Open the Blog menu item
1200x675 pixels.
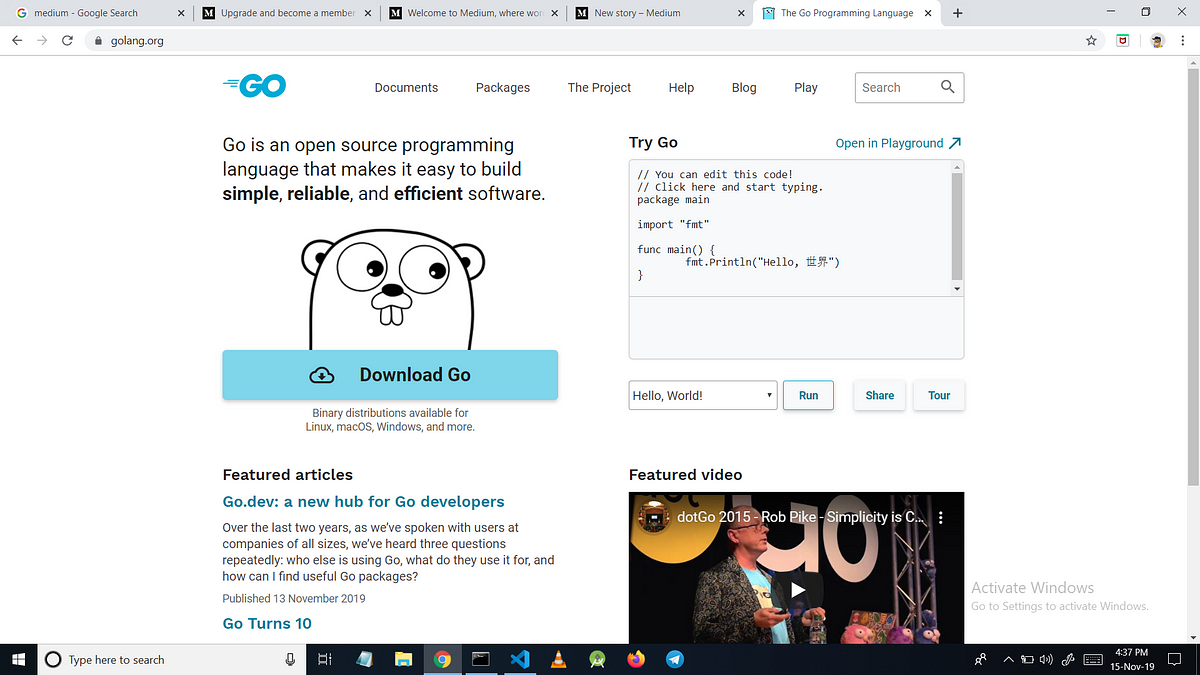[744, 87]
